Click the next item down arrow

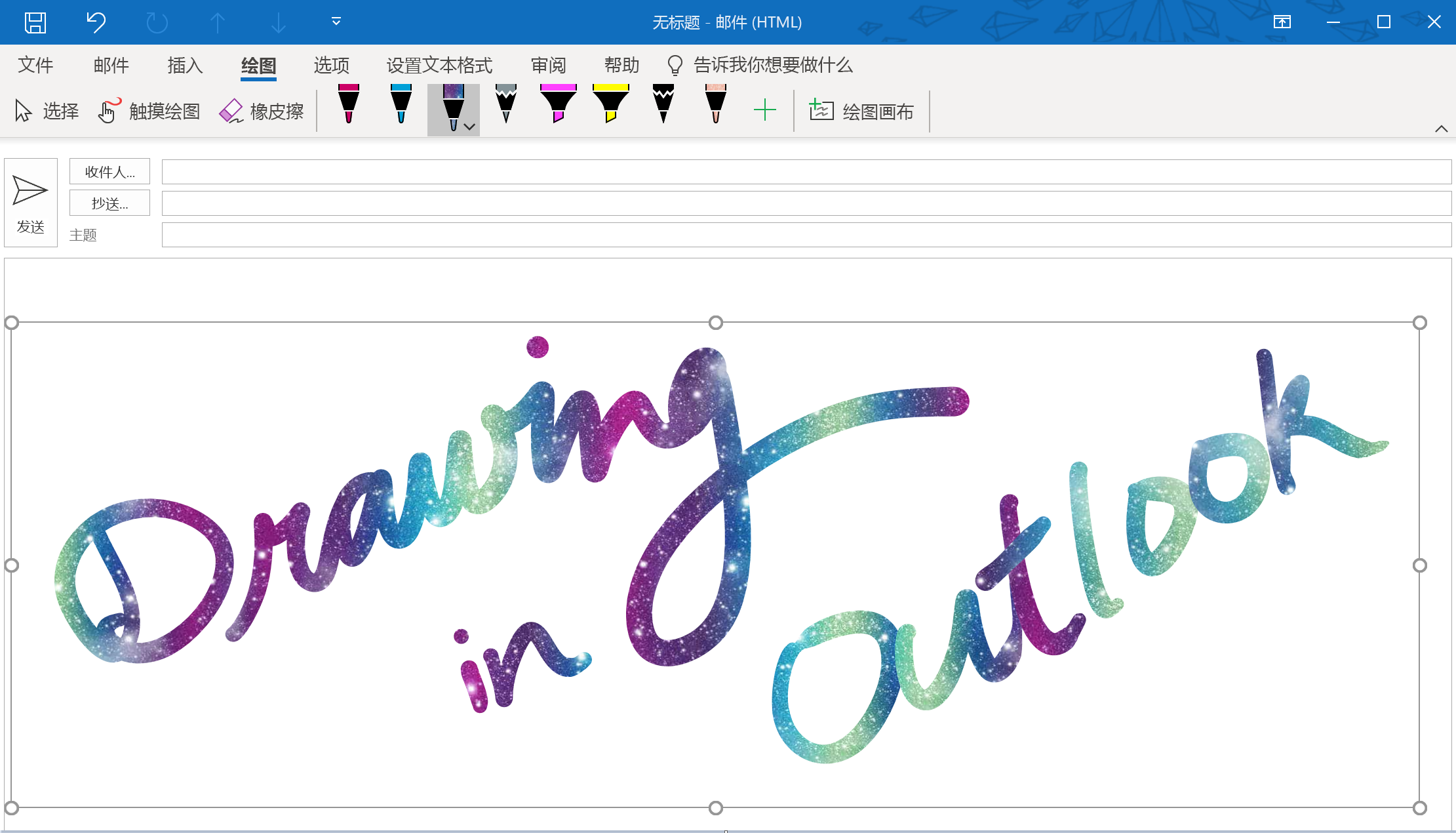278,23
